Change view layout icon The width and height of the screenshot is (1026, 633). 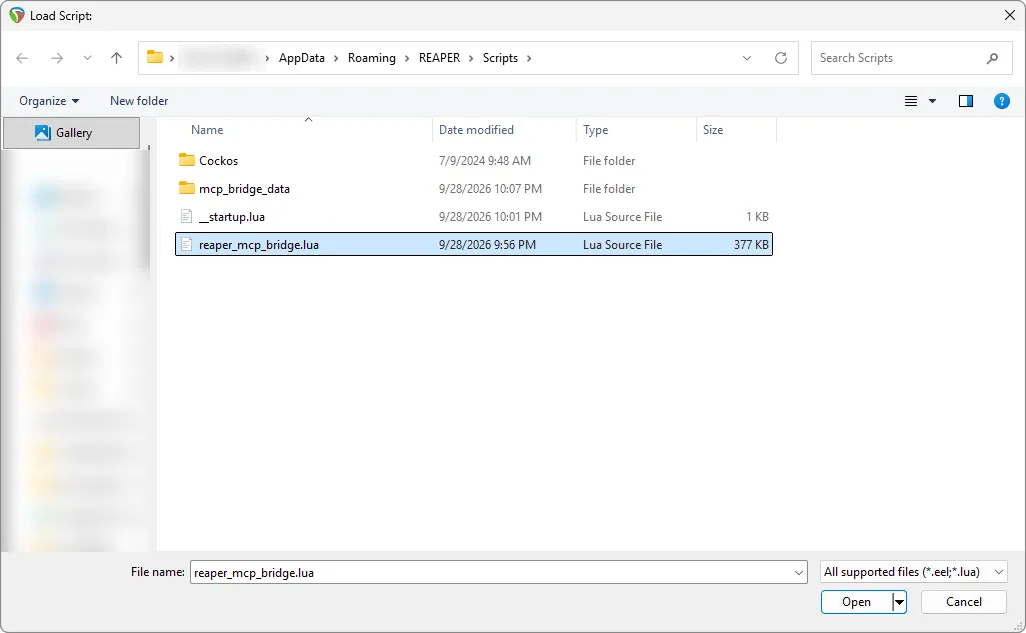[911, 101]
